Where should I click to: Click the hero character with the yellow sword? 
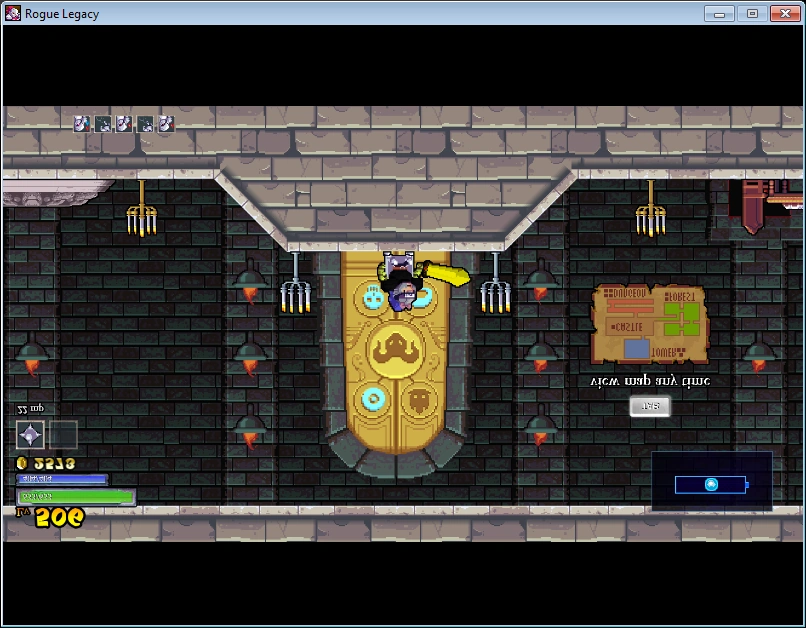[406, 283]
